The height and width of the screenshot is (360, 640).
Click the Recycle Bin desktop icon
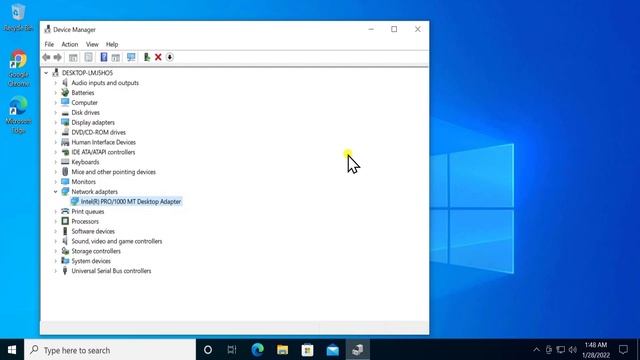click(18, 18)
